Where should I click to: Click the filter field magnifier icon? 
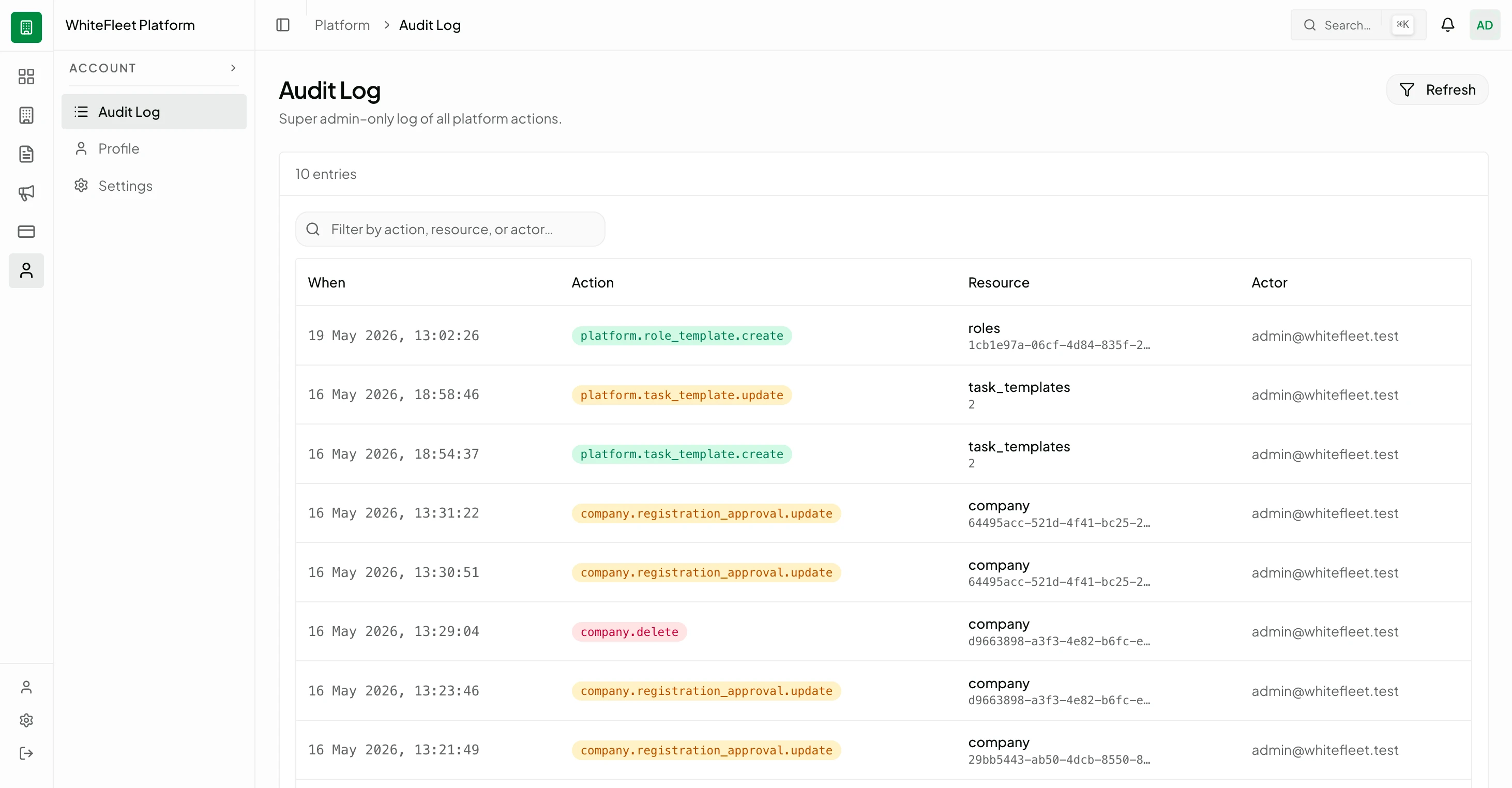tap(313, 230)
